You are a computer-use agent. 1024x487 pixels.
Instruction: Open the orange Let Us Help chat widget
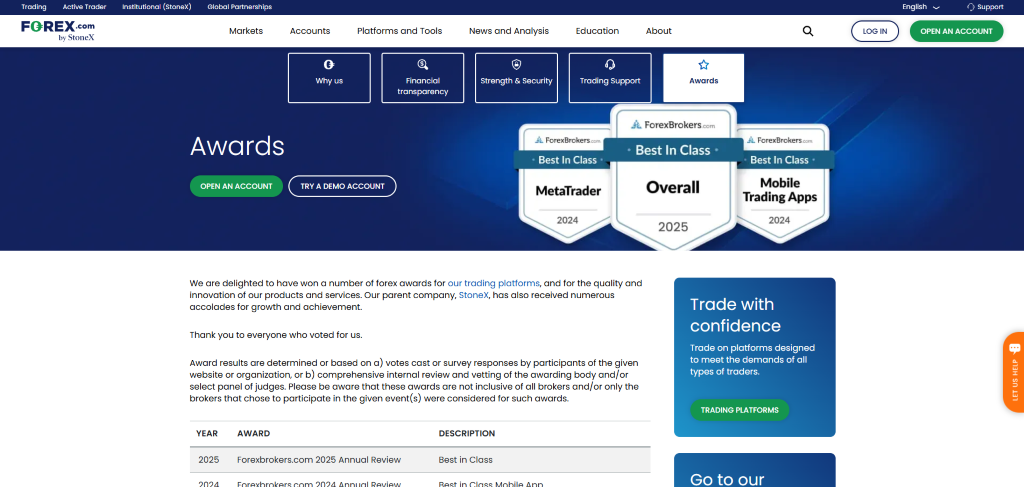[x=1014, y=372]
